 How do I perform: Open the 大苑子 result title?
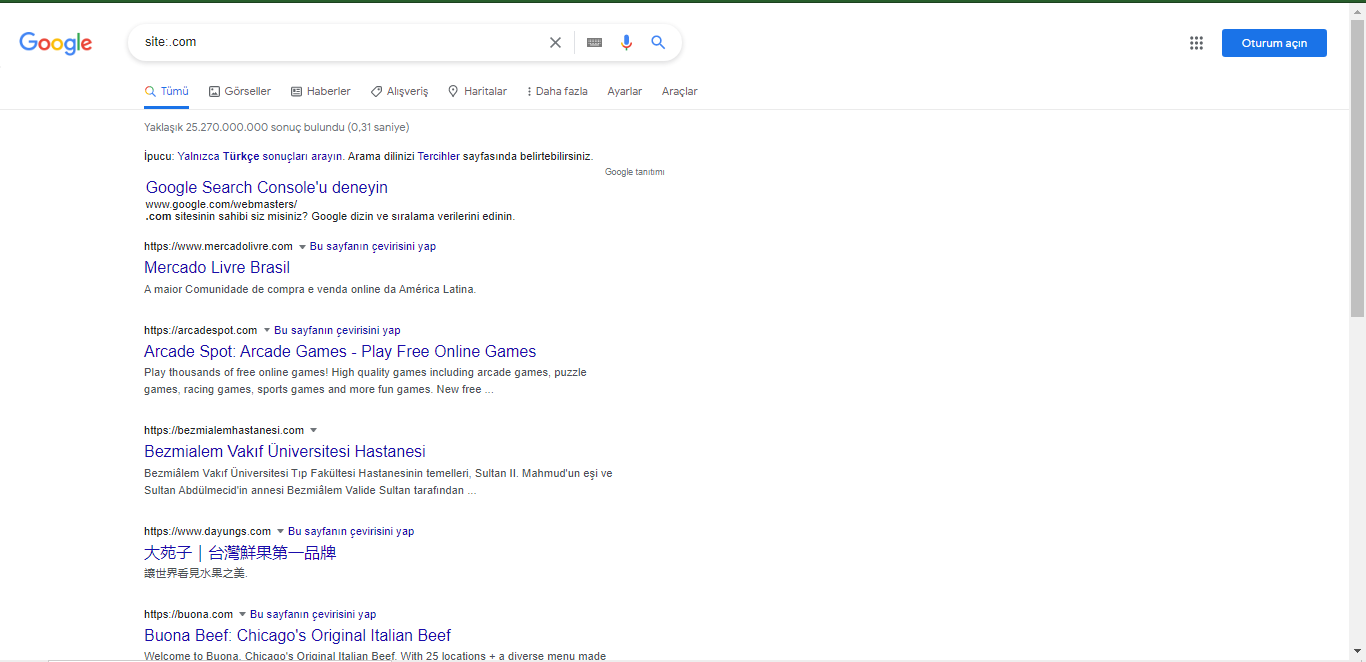pos(240,552)
